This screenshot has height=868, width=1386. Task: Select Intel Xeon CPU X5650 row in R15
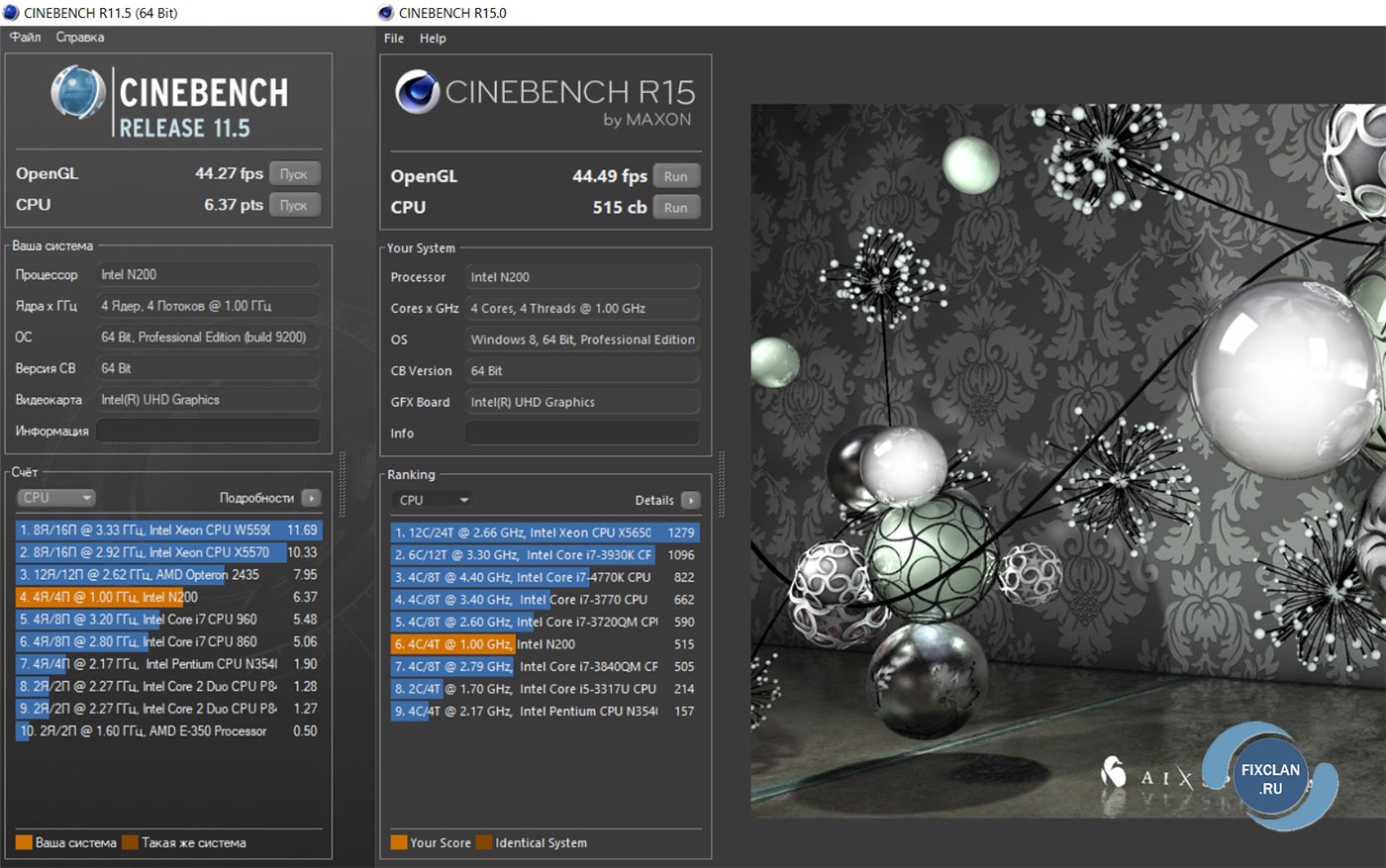[545, 532]
